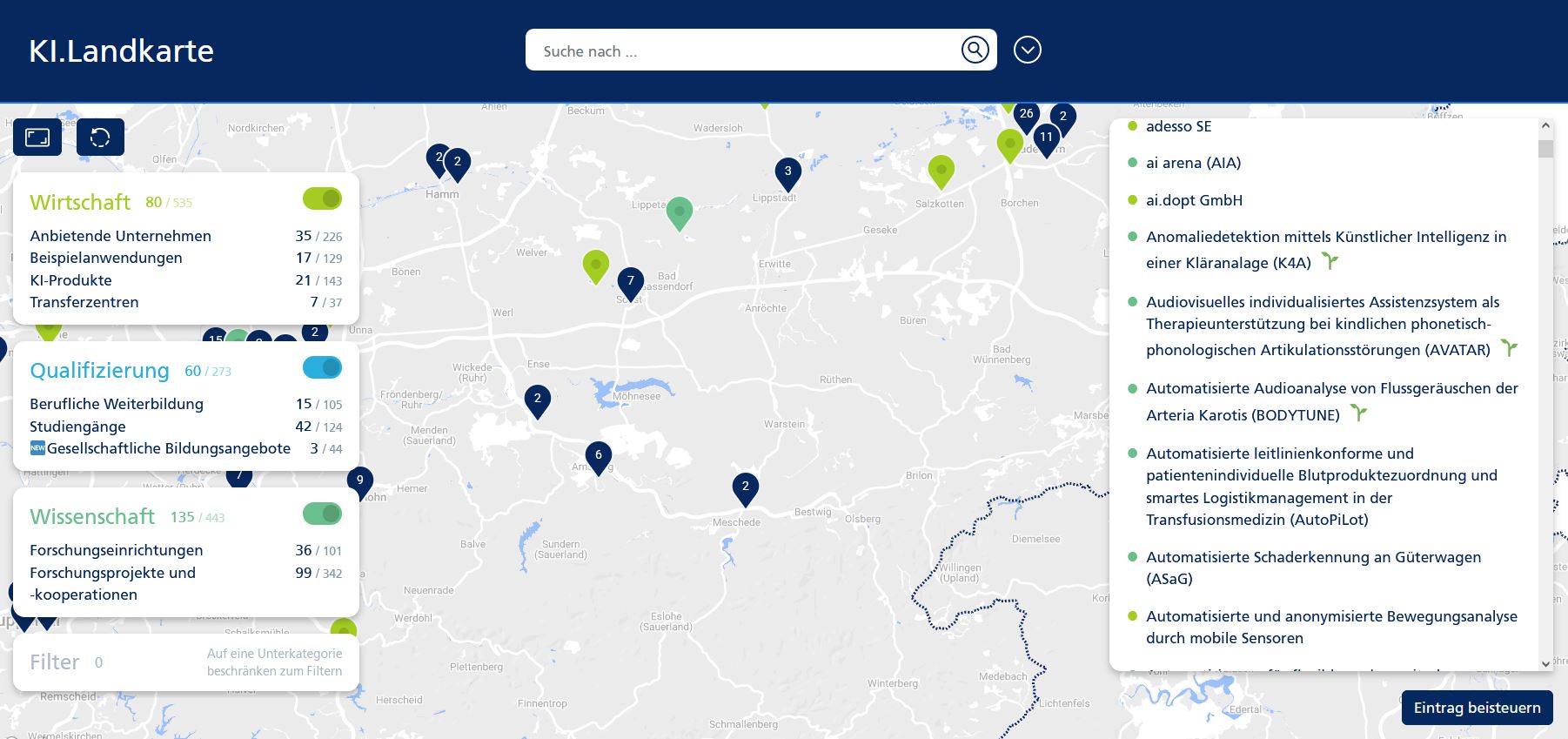Click the fullscreen map icon
The width and height of the screenshot is (1568, 739).
click(37, 138)
